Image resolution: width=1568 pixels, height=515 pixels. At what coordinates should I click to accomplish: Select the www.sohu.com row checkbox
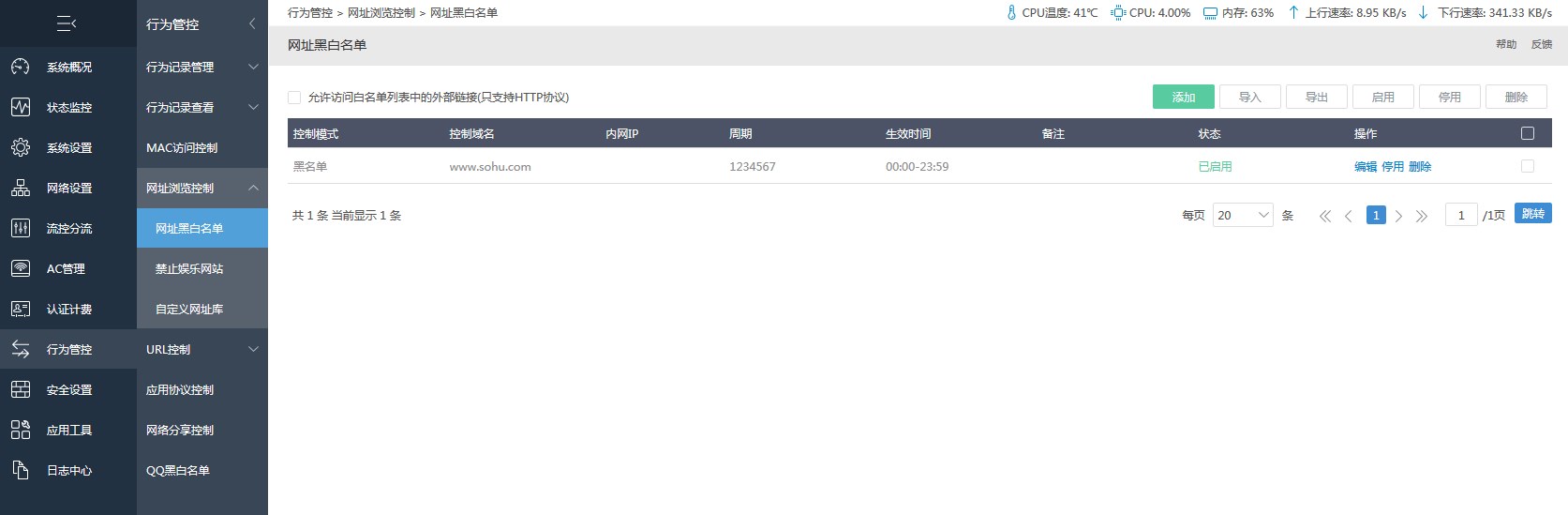coord(1527,166)
